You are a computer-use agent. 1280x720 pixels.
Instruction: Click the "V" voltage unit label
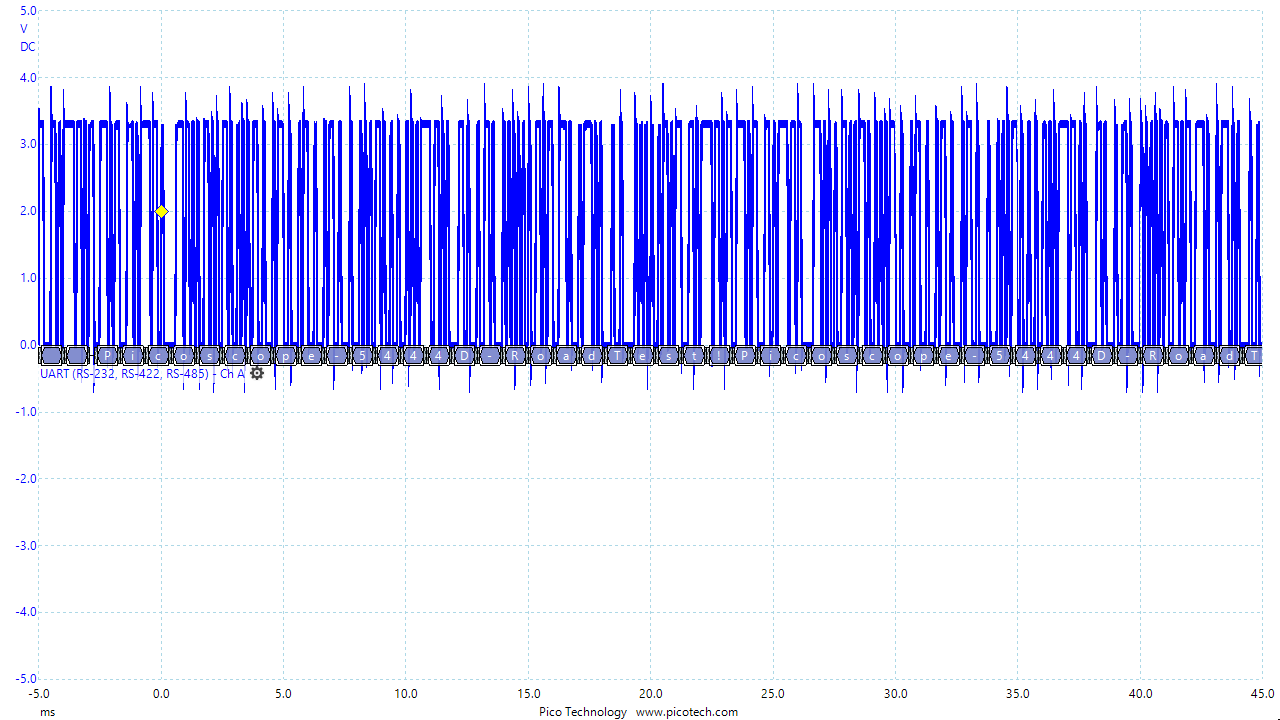point(24,29)
